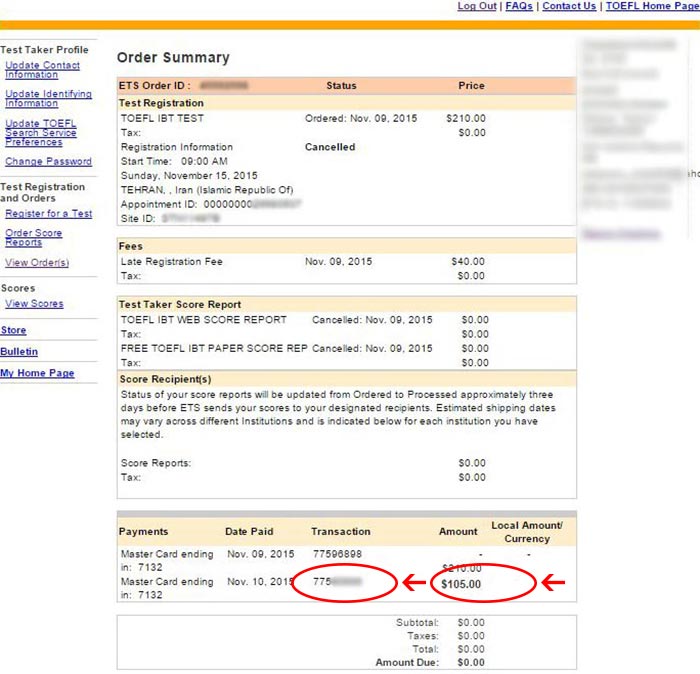700x674 pixels.
Task: Go to TOEFL Home Page
Action: [652, 6]
